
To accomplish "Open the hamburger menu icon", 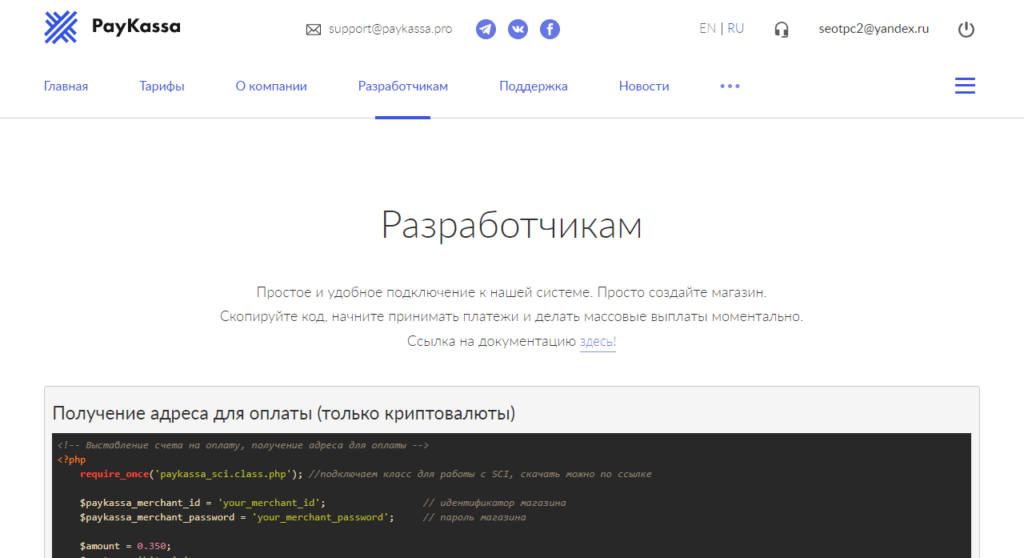I will (x=965, y=86).
